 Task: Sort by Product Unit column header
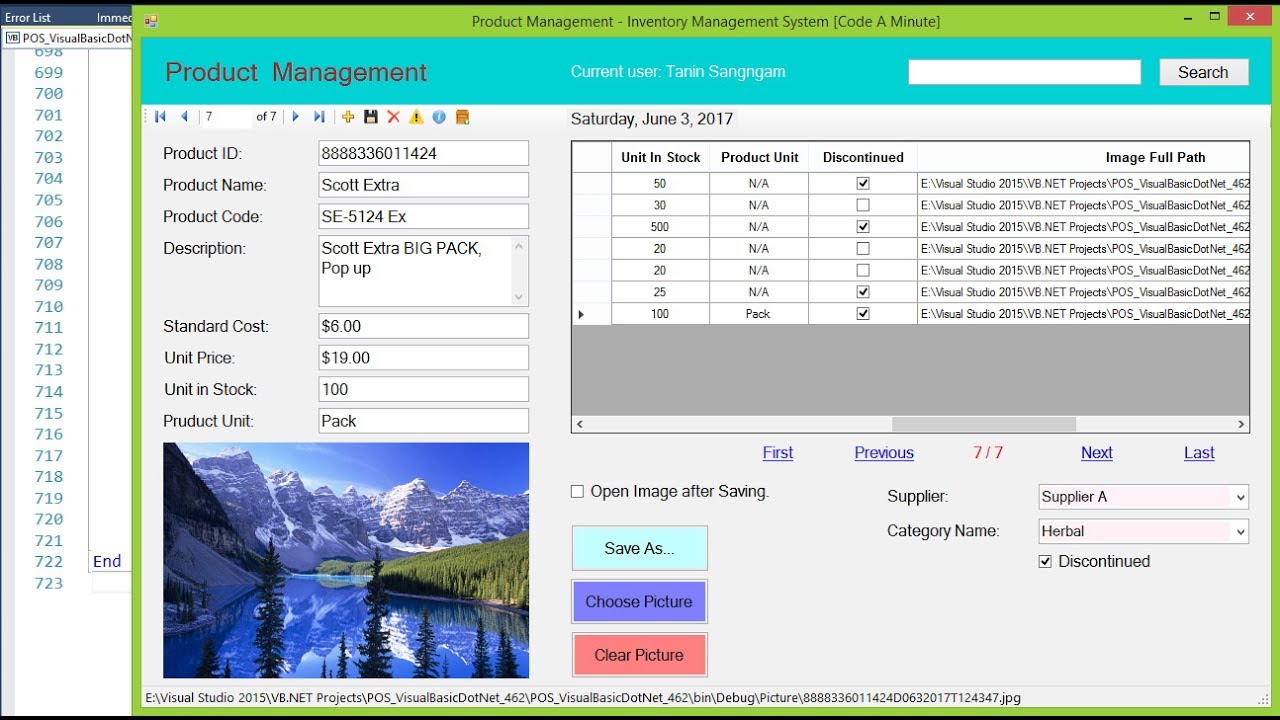pyautogui.click(x=759, y=157)
